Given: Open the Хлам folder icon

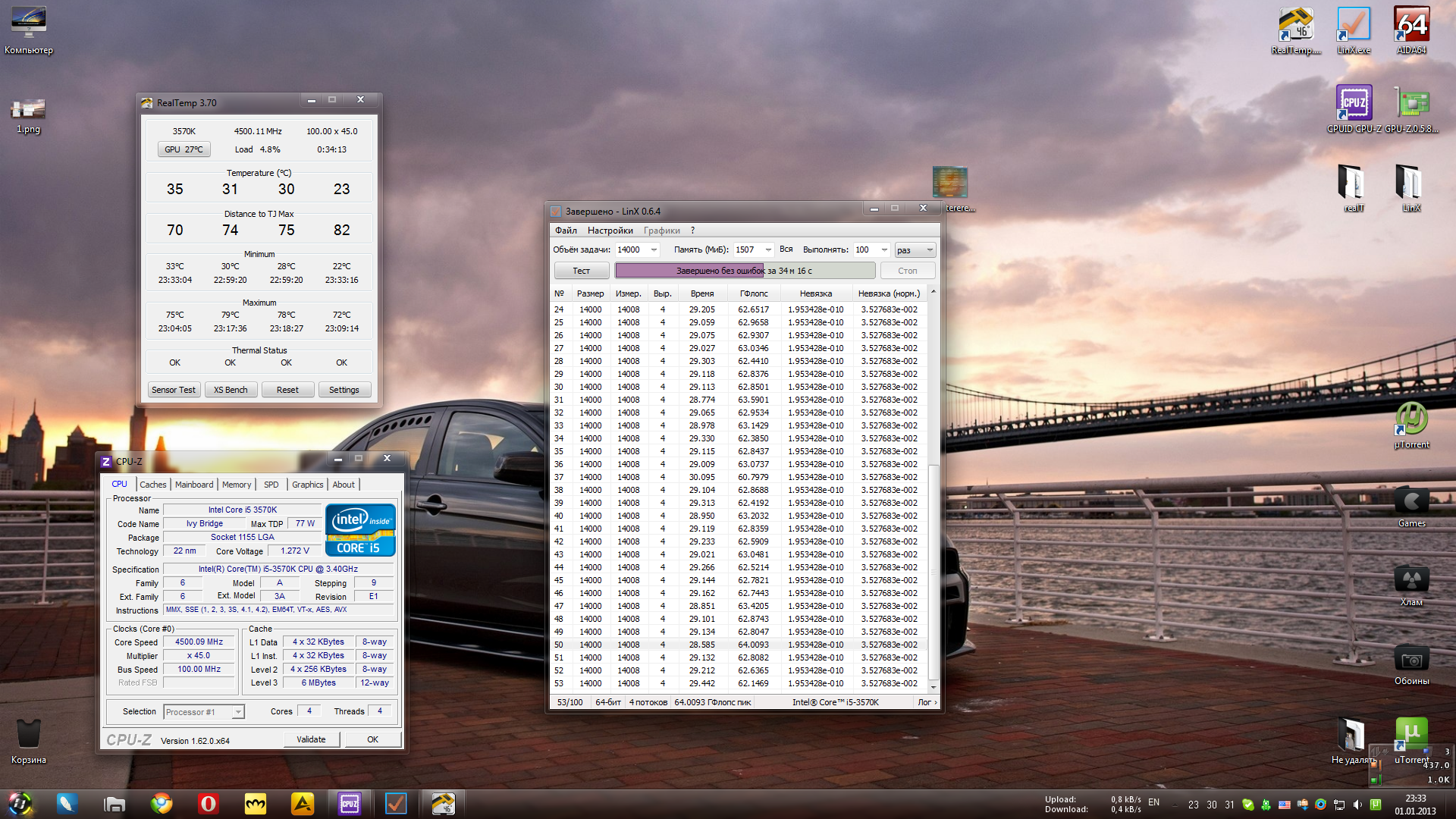Looking at the screenshot, I should 1411,585.
